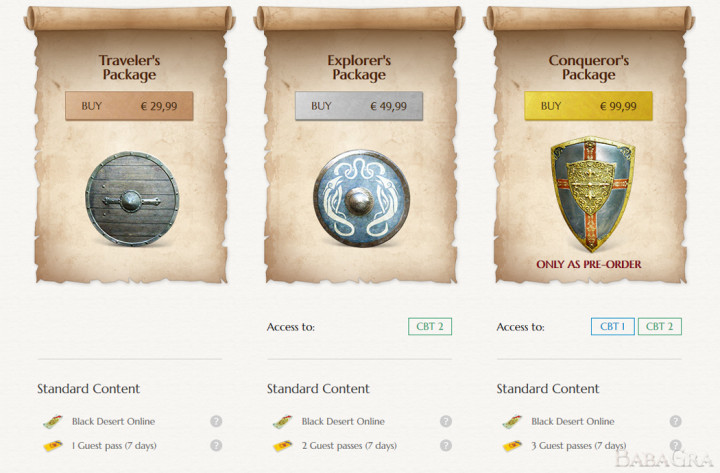Click the Traveler's Package title
720x473 pixels.
129,68
